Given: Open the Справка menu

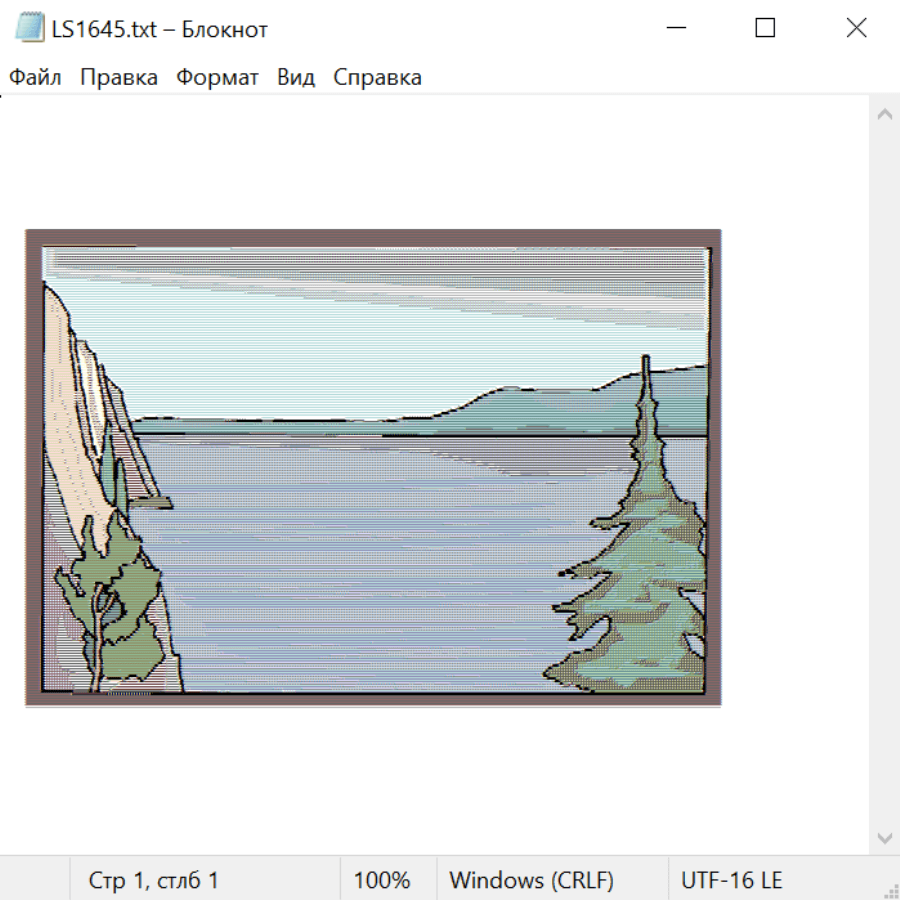Looking at the screenshot, I should [377, 77].
